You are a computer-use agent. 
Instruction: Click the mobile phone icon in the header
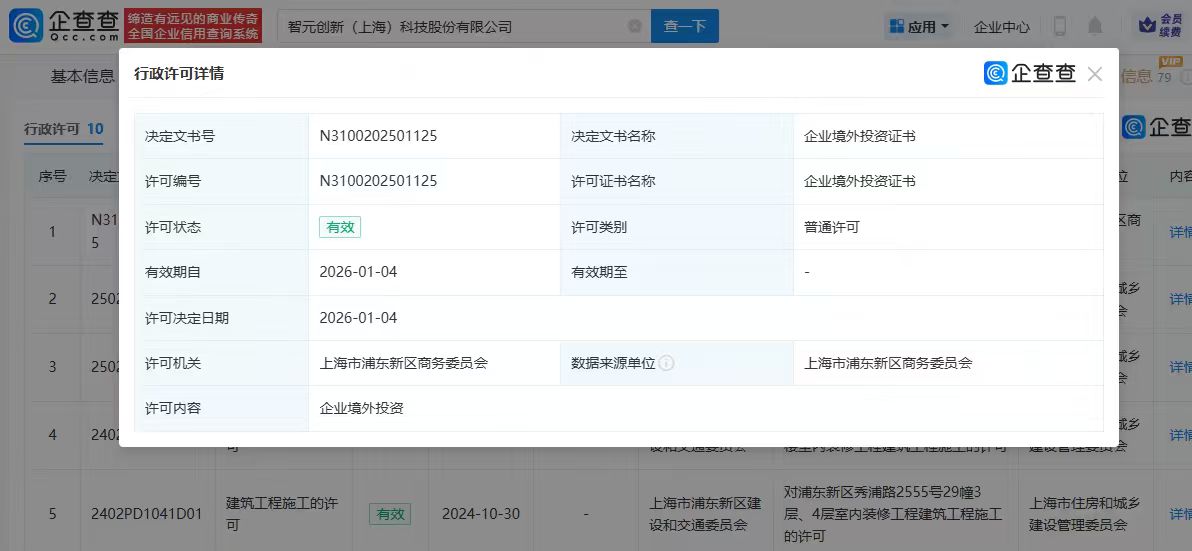pyautogui.click(x=1060, y=26)
